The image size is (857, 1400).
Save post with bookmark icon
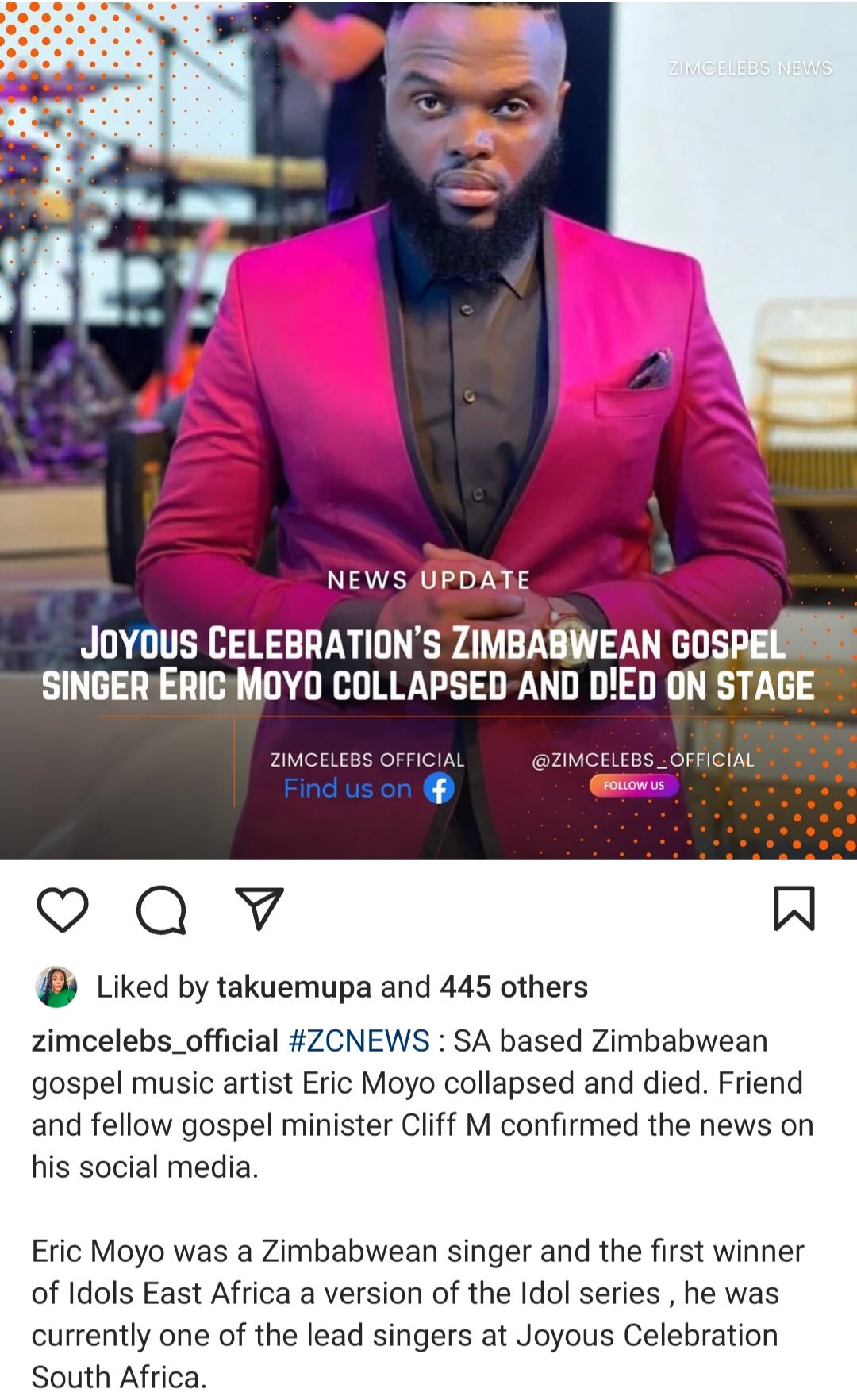click(x=794, y=908)
